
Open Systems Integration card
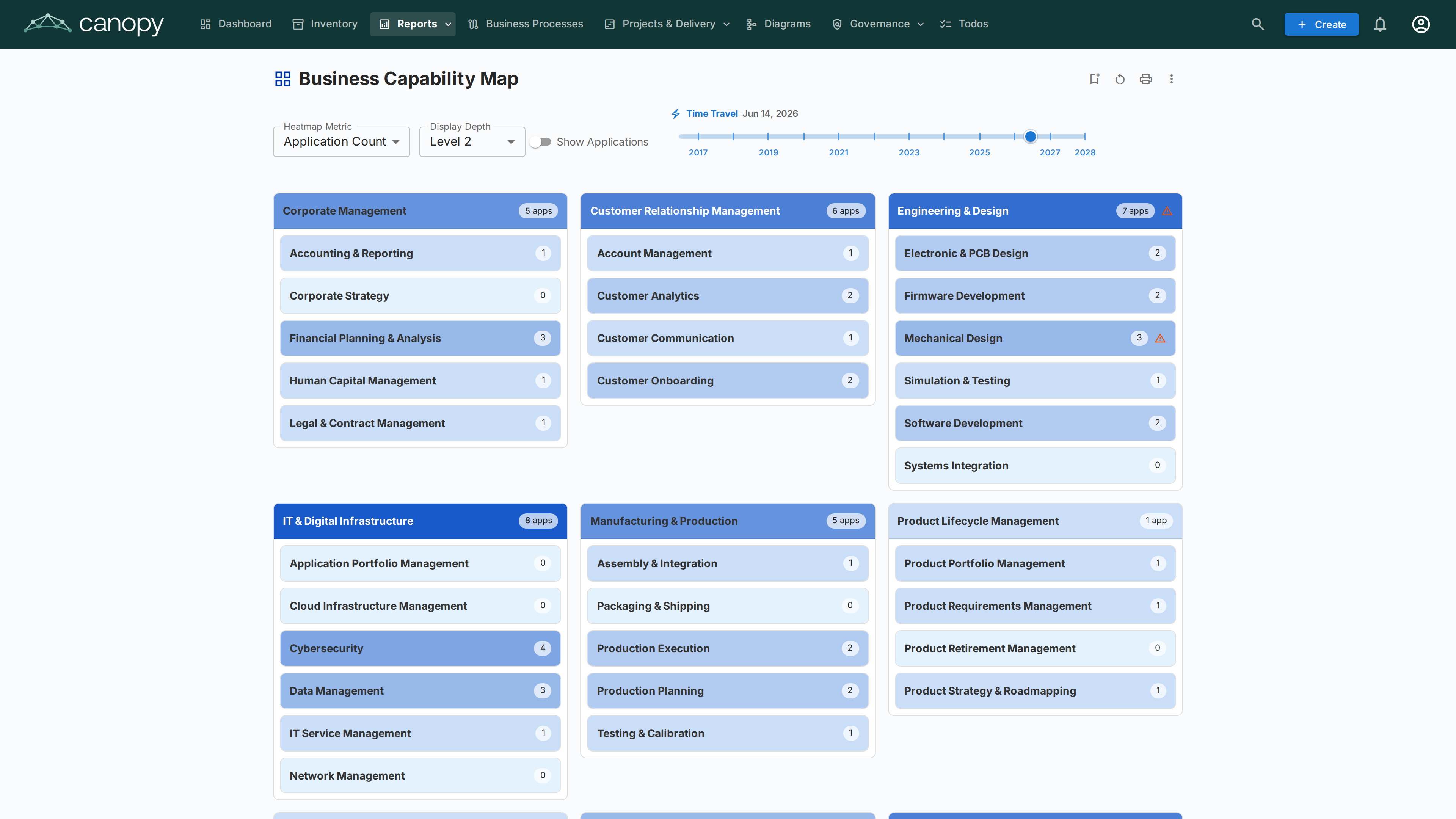tap(1036, 465)
